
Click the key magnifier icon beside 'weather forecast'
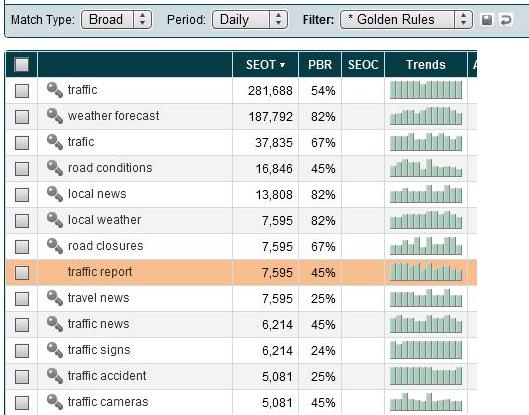click(55, 116)
